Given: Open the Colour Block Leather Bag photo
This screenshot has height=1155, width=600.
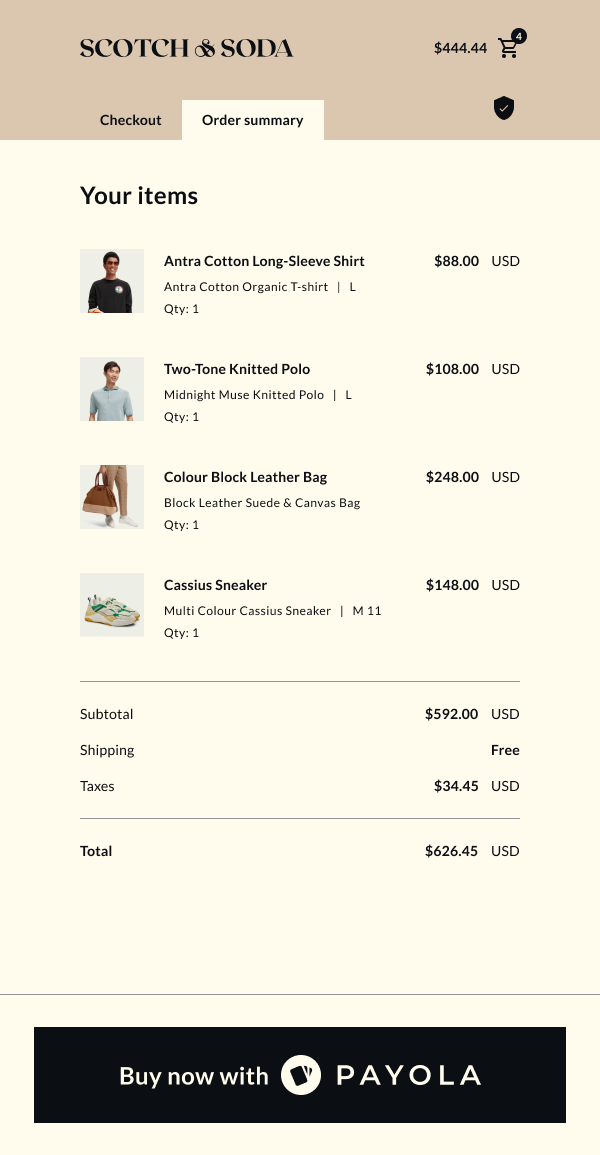Looking at the screenshot, I should 112,497.
